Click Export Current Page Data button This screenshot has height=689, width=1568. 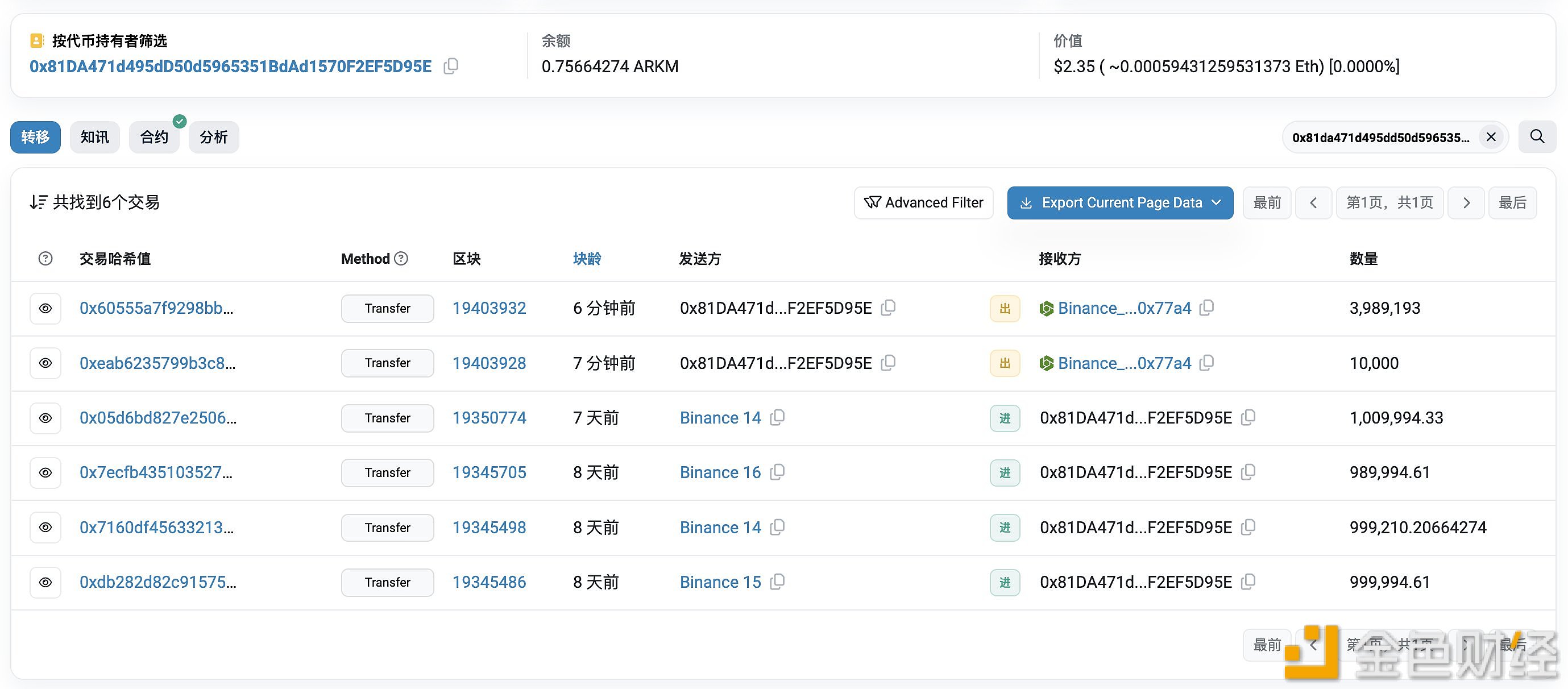coord(1119,202)
